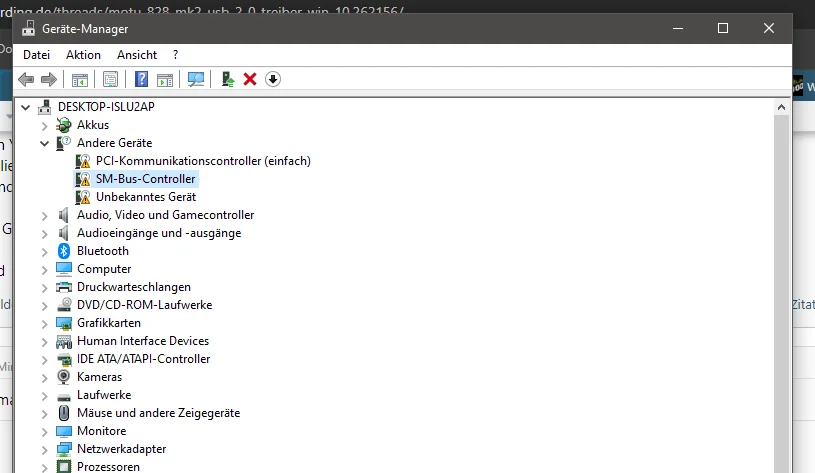The image size is (815, 473).
Task: Select the Audioeingänge und -ausgänge label
Action: tap(159, 233)
